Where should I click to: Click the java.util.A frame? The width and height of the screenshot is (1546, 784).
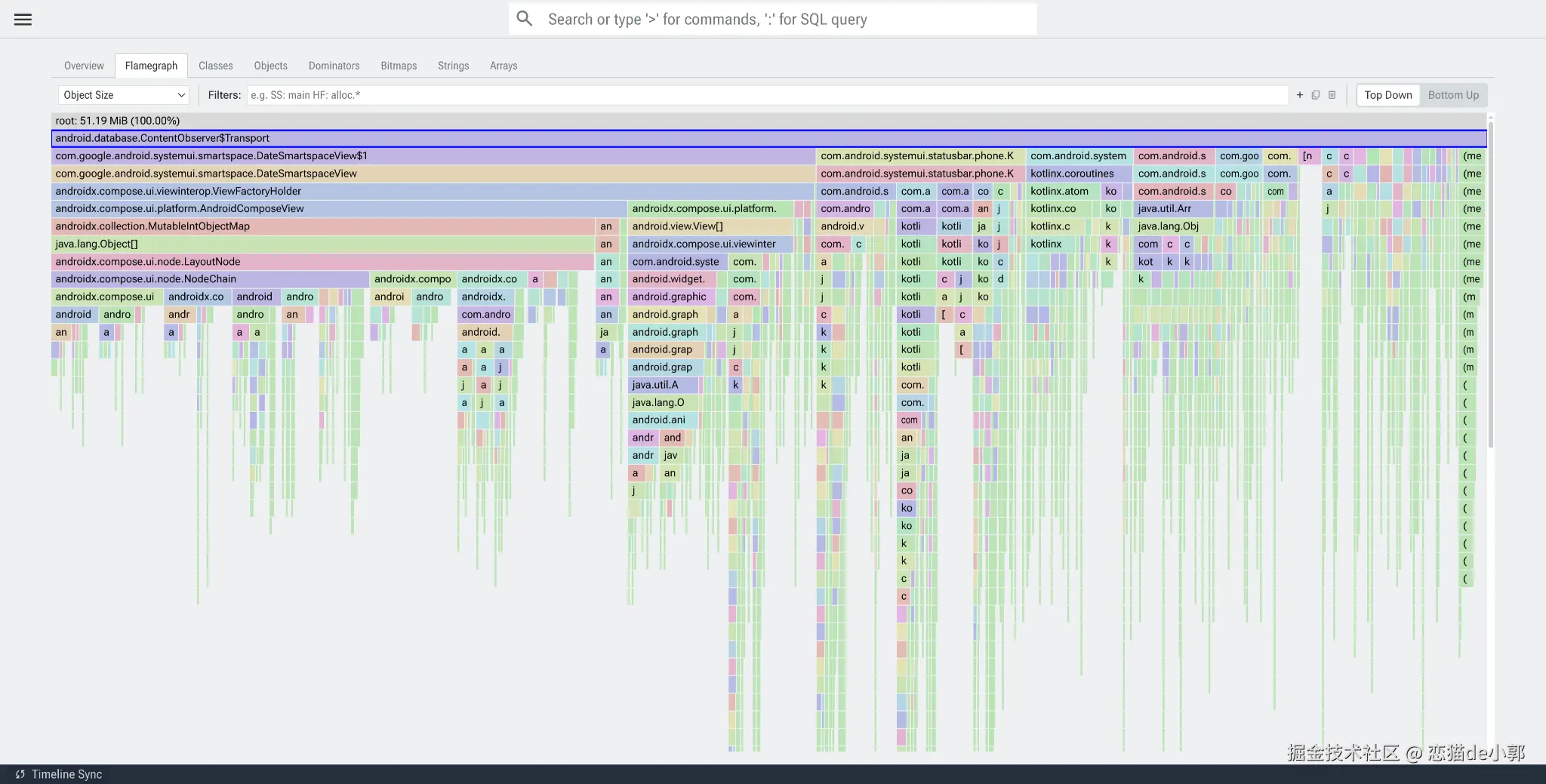tap(664, 385)
